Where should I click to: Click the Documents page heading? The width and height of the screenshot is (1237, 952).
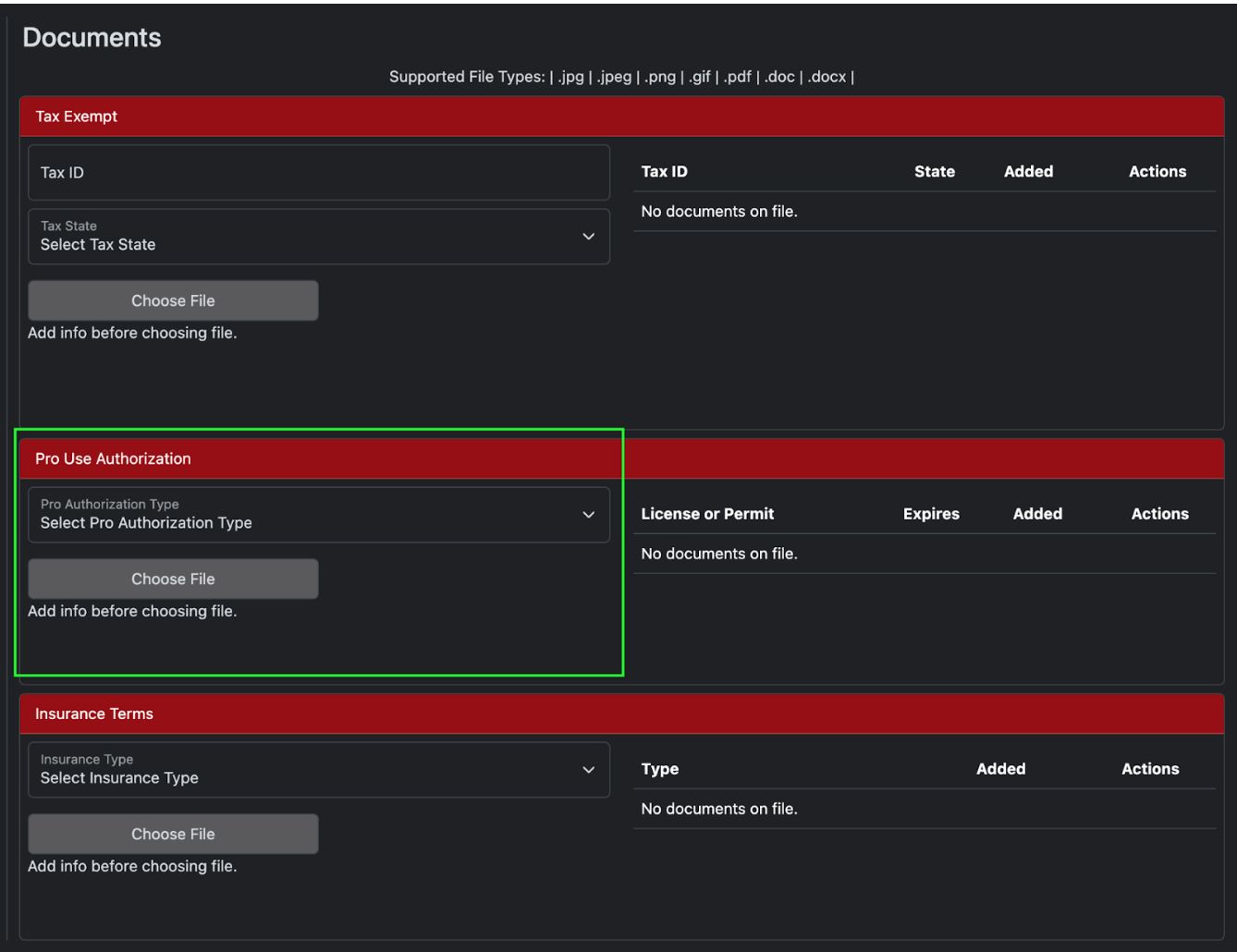click(92, 38)
